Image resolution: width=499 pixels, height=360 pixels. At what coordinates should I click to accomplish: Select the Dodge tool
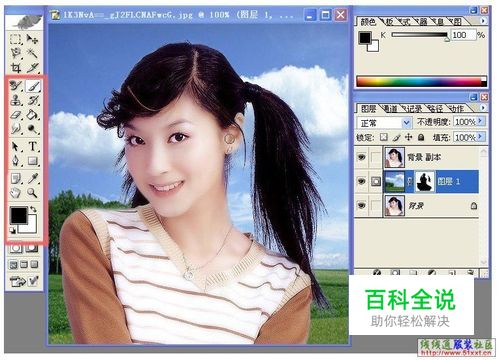pos(33,128)
